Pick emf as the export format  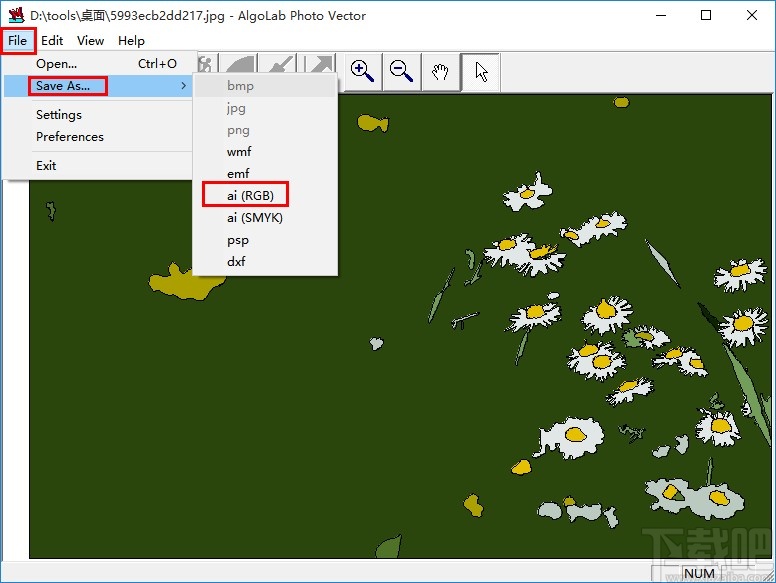pos(238,174)
